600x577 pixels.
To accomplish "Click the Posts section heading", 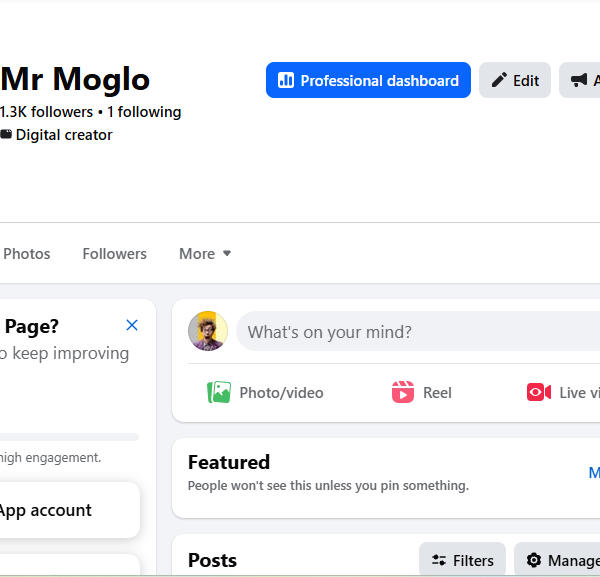I will coord(212,560).
